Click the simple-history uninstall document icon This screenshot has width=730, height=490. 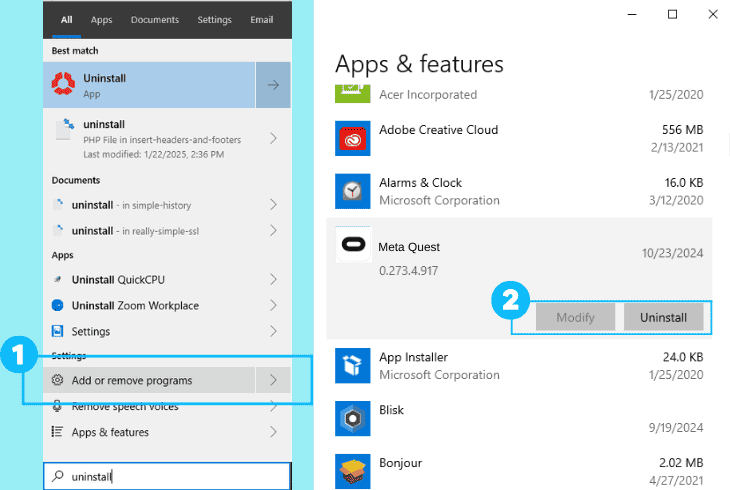tap(58, 204)
